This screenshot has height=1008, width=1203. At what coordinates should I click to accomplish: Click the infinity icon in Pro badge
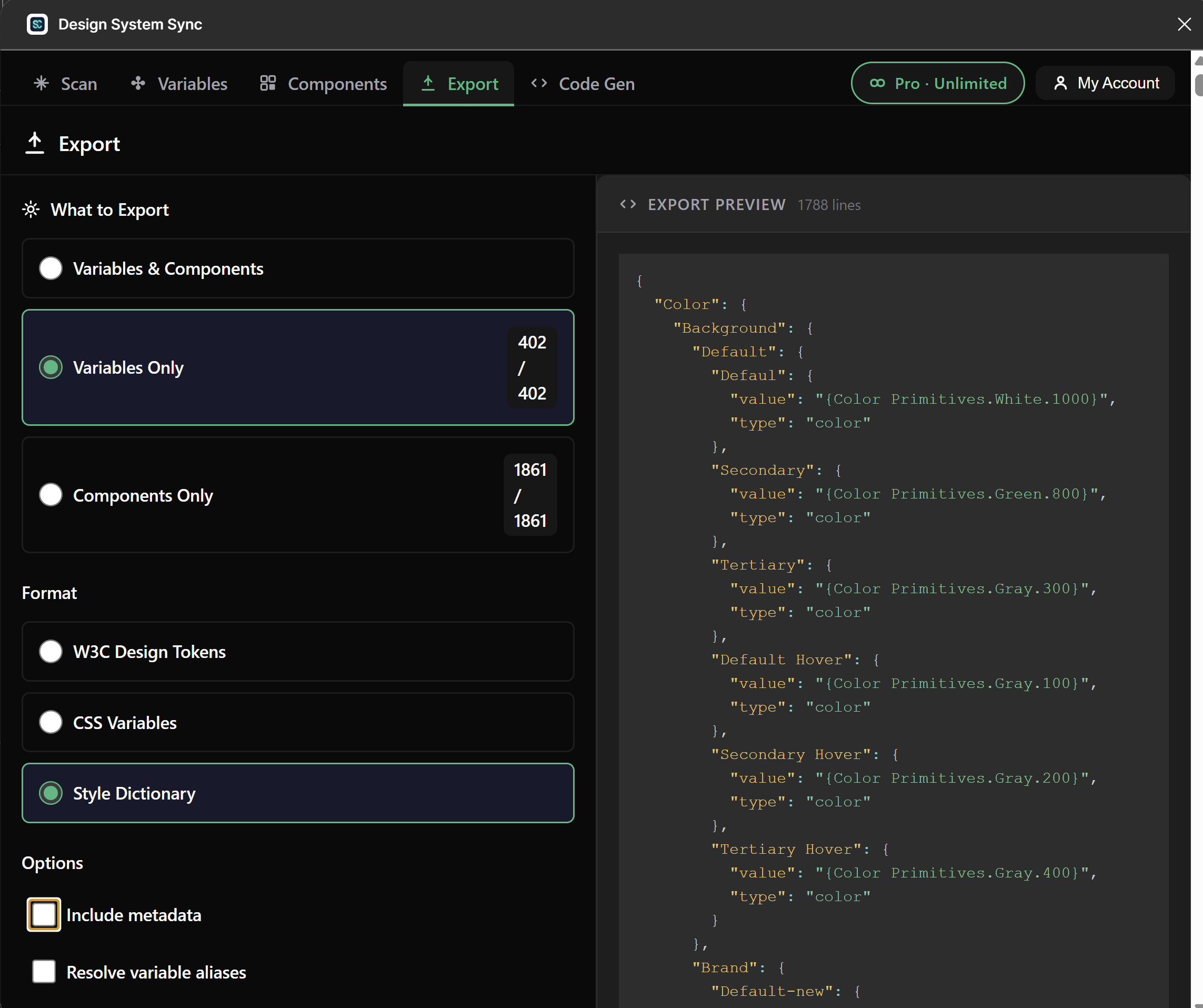tap(877, 83)
